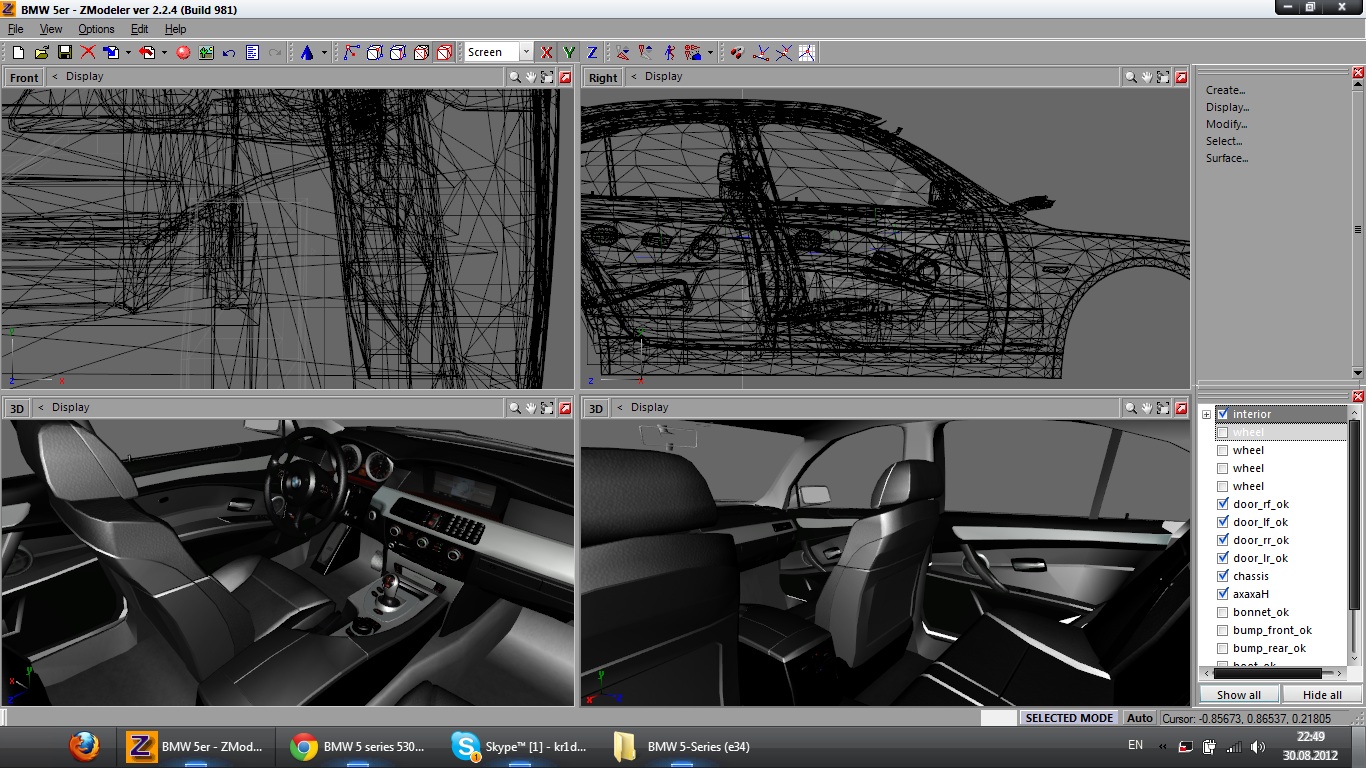Open the Create... command group
The width and height of the screenshot is (1366, 768).
pos(1225,90)
